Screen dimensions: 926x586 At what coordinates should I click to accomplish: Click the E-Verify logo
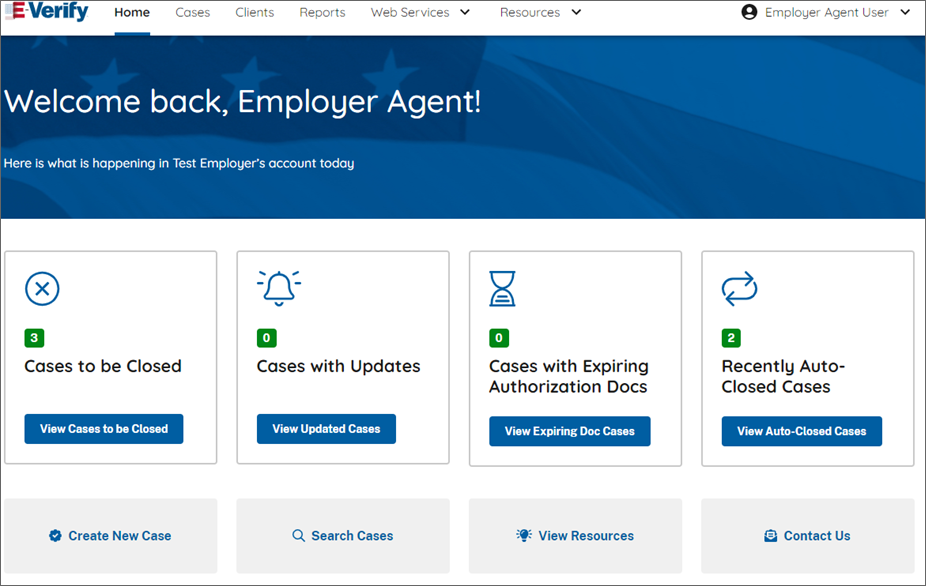pyautogui.click(x=46, y=11)
